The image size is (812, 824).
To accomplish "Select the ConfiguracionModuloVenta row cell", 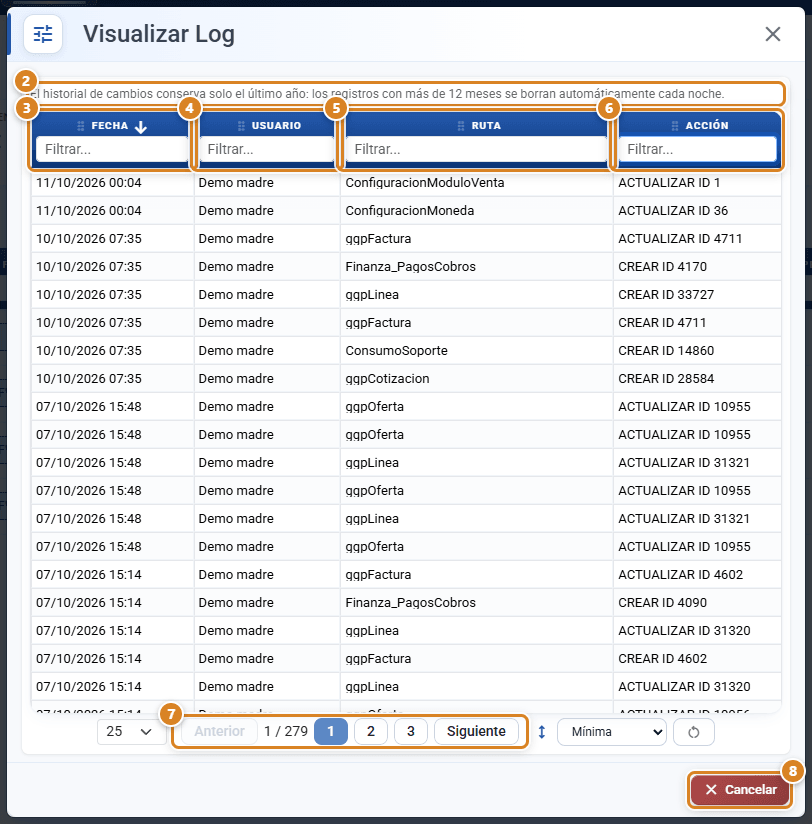I will (477, 183).
